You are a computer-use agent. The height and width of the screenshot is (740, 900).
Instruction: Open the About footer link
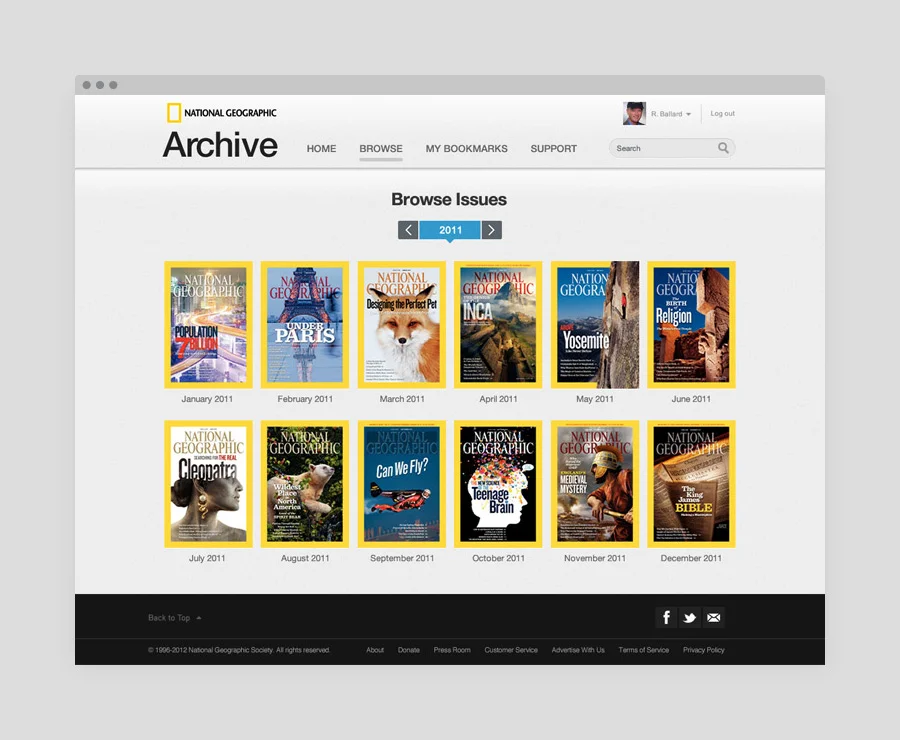375,650
